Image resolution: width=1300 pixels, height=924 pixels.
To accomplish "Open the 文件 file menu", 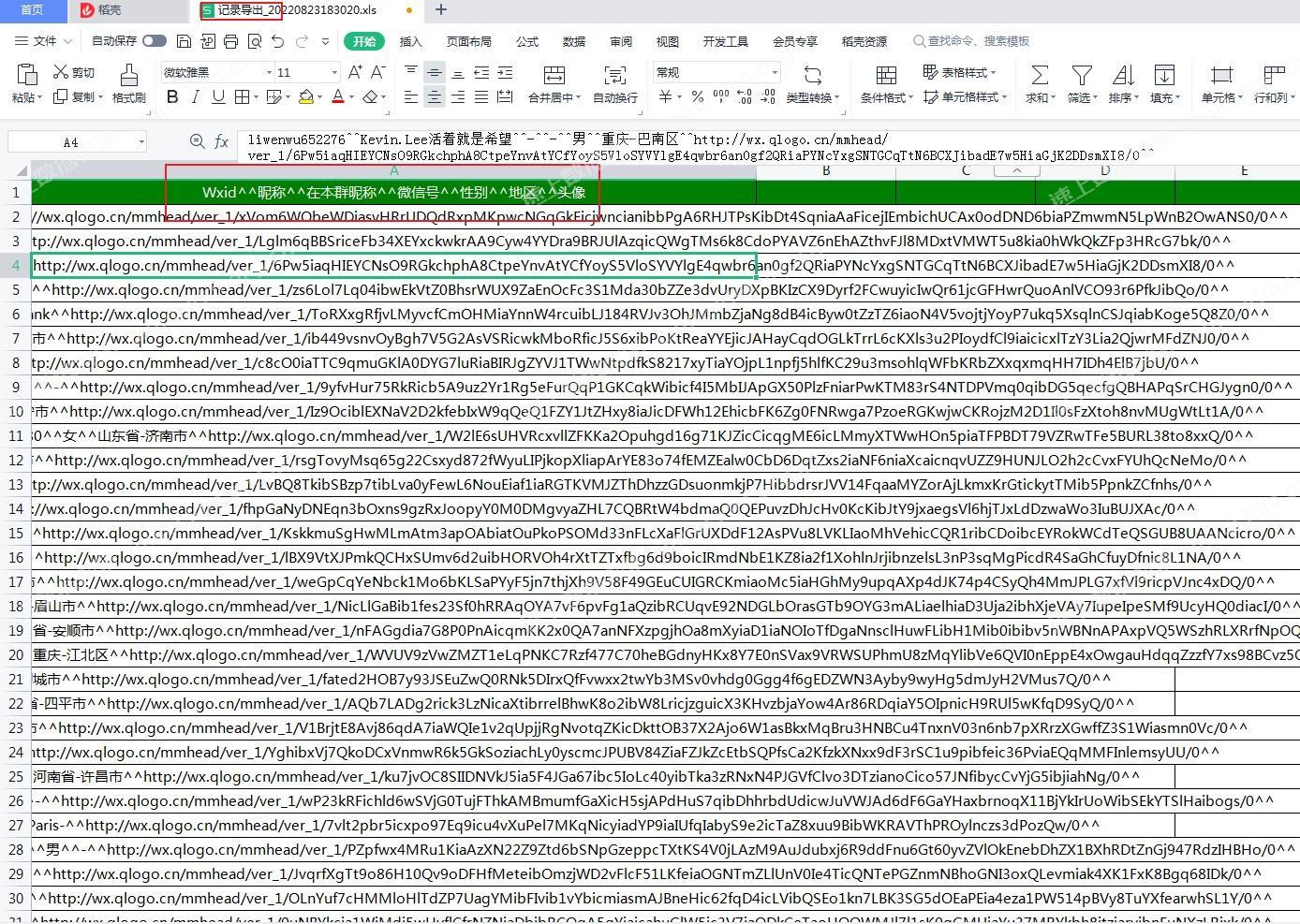I will (43, 41).
